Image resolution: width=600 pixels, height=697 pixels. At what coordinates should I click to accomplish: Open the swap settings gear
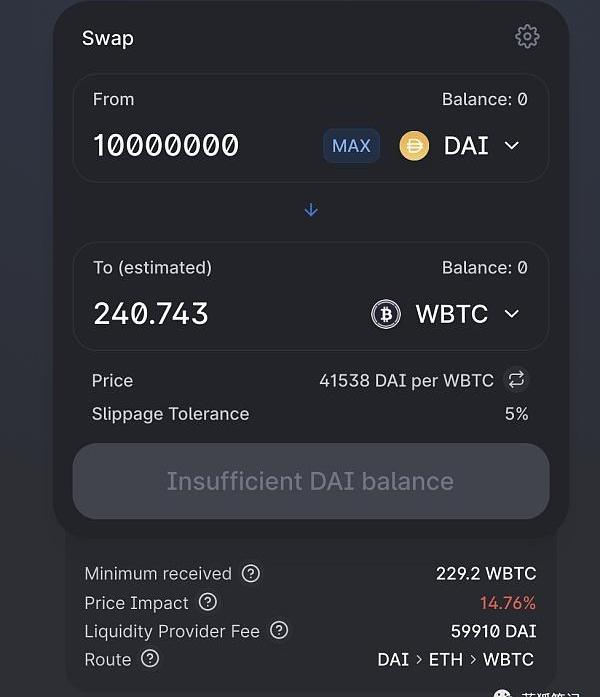527,37
